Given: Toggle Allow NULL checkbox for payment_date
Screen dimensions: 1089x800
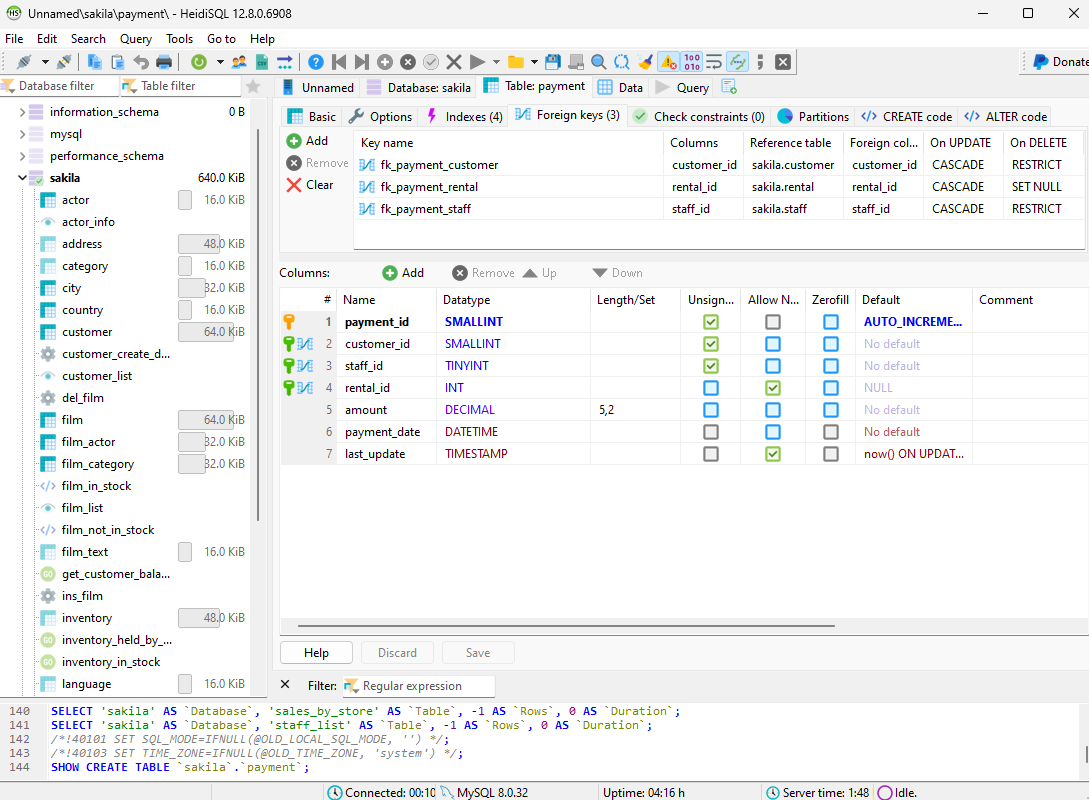Looking at the screenshot, I should (x=772, y=432).
